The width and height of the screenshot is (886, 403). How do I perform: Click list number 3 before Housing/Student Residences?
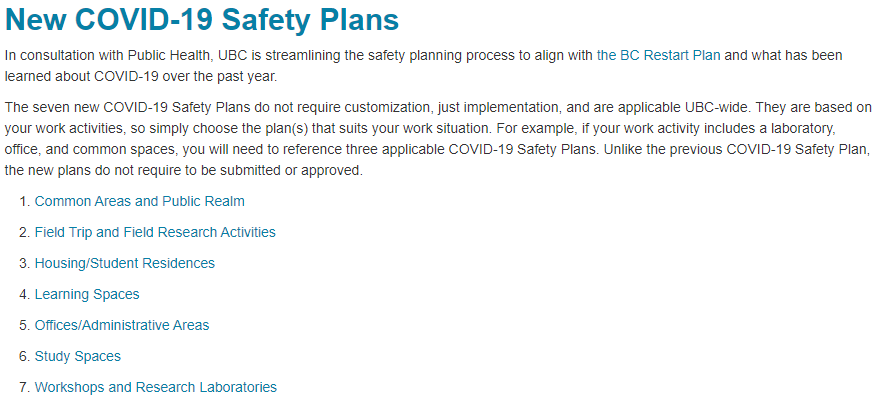[24, 263]
